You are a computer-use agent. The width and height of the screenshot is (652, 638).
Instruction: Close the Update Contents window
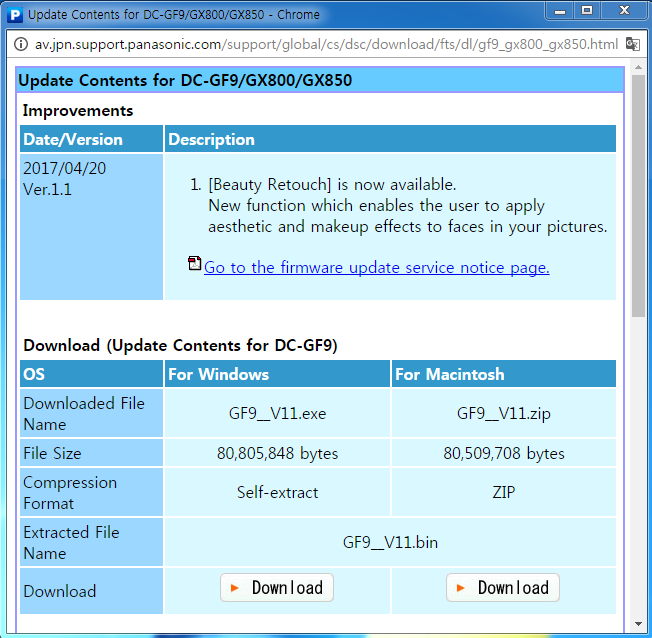pos(625,11)
